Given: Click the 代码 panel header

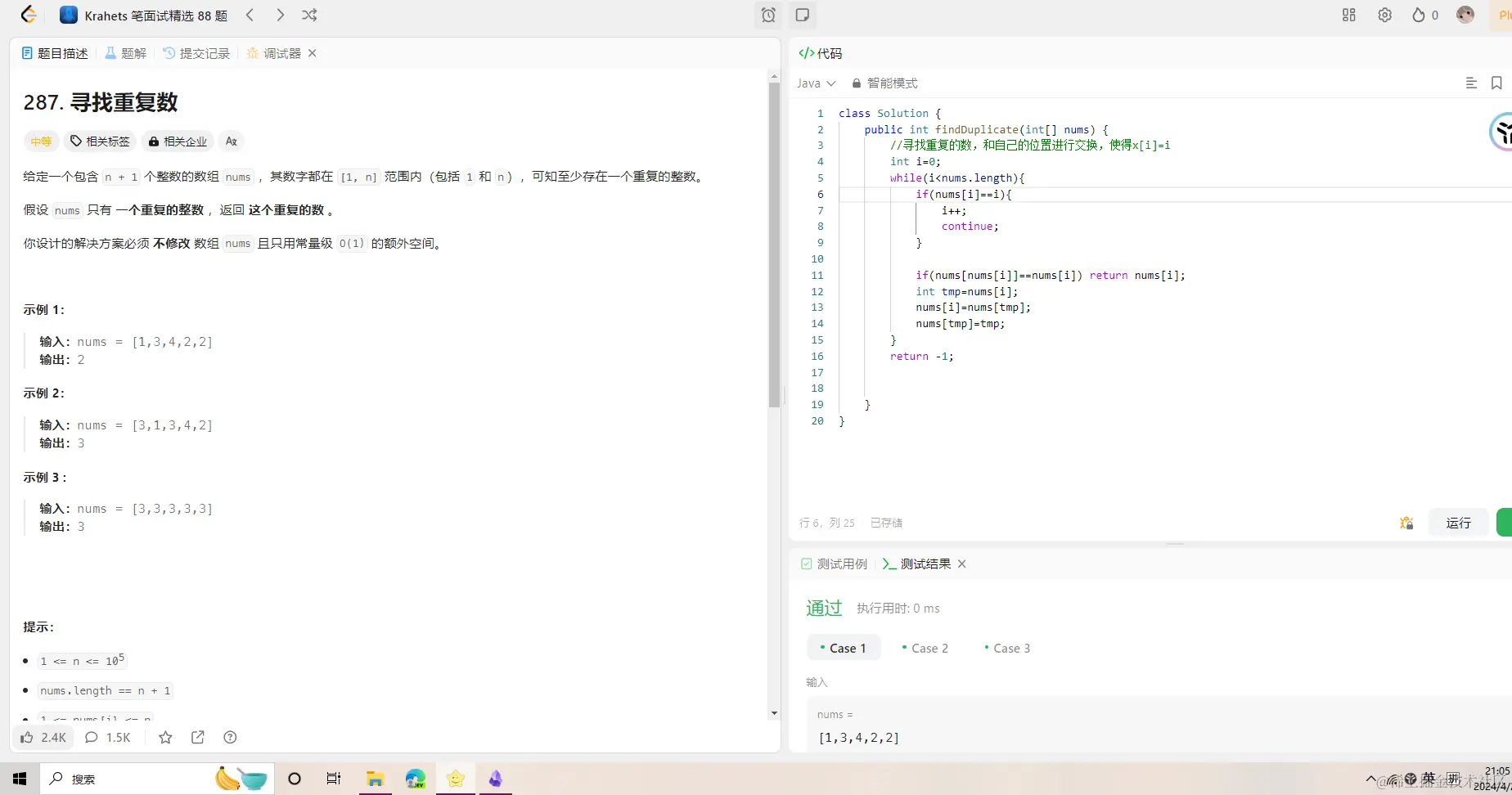Looking at the screenshot, I should click(x=821, y=53).
